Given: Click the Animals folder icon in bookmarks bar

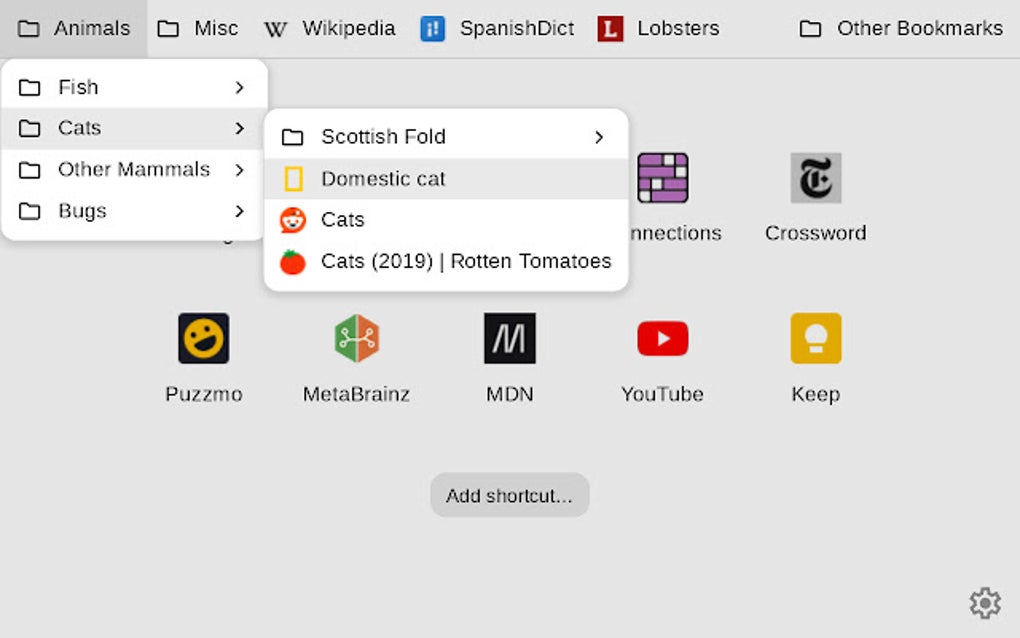Looking at the screenshot, I should tap(29, 29).
